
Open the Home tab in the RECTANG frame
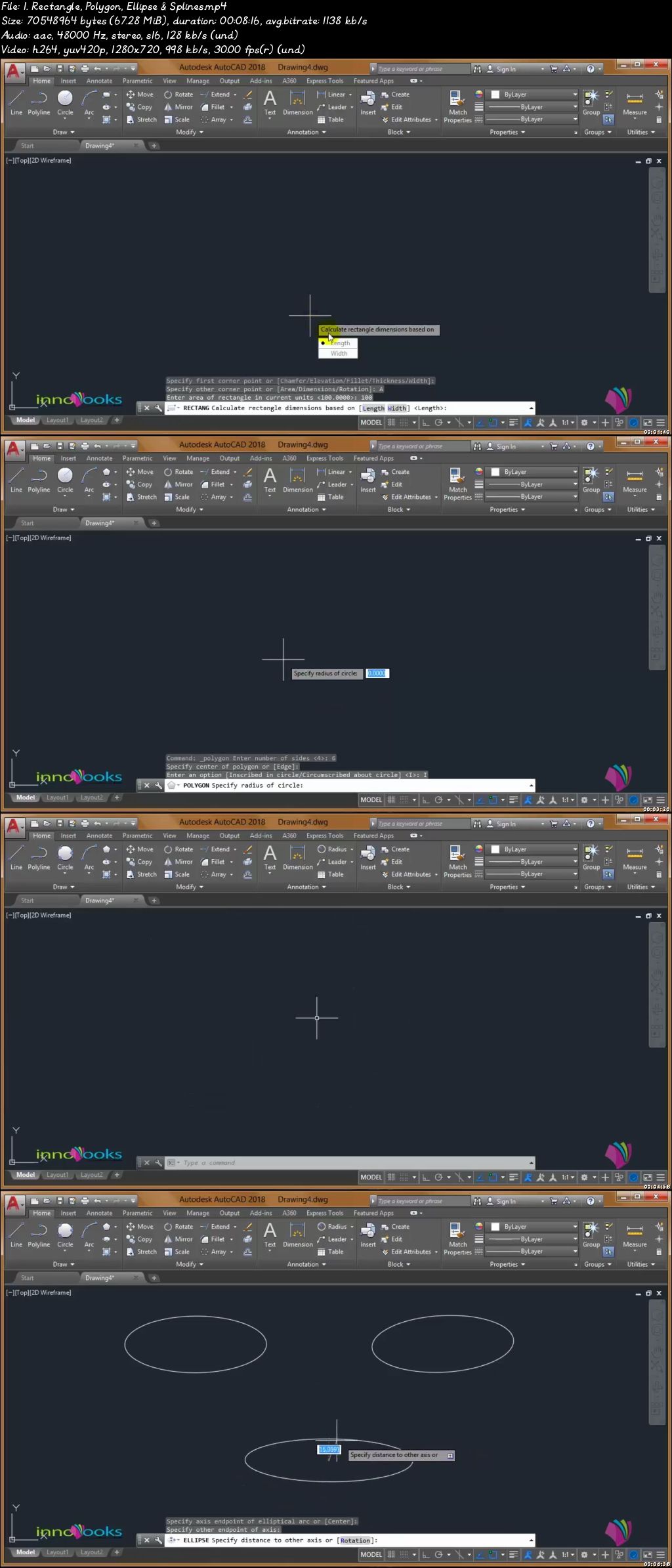(x=41, y=81)
